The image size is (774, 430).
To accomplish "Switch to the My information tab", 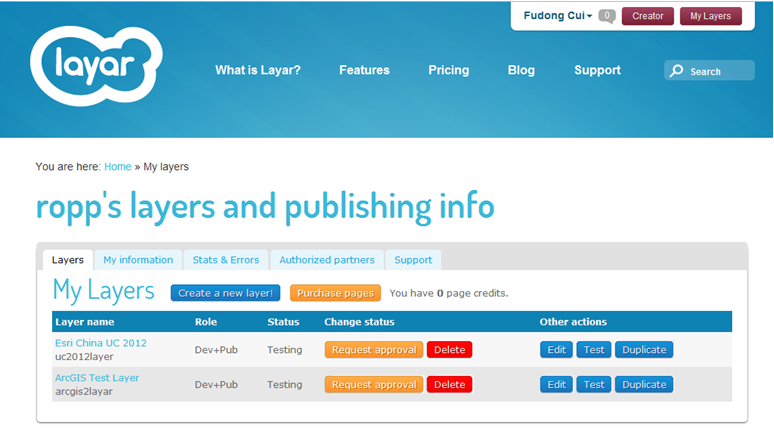I will (138, 260).
